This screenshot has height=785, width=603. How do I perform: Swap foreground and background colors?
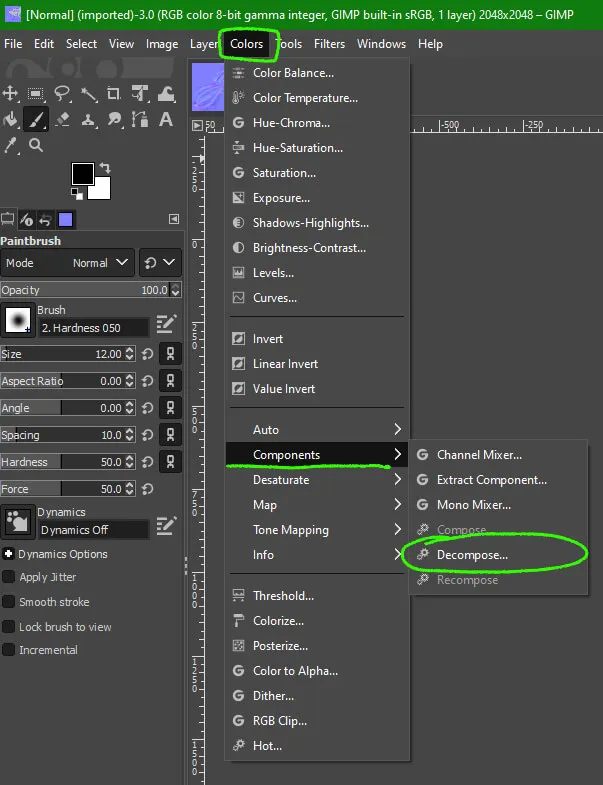(x=104, y=168)
